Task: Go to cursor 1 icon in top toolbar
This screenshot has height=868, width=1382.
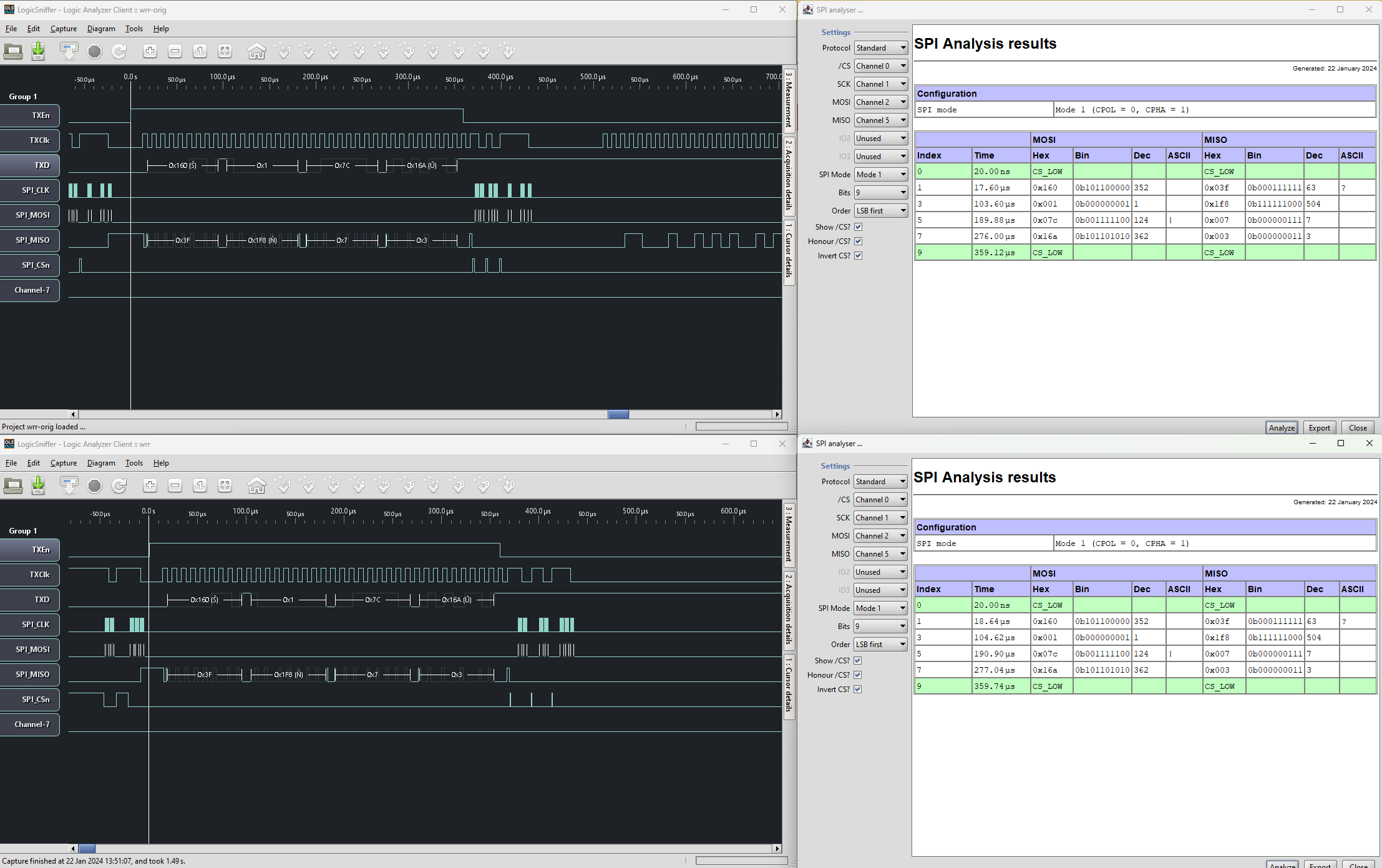Action: pyautogui.click(x=284, y=51)
